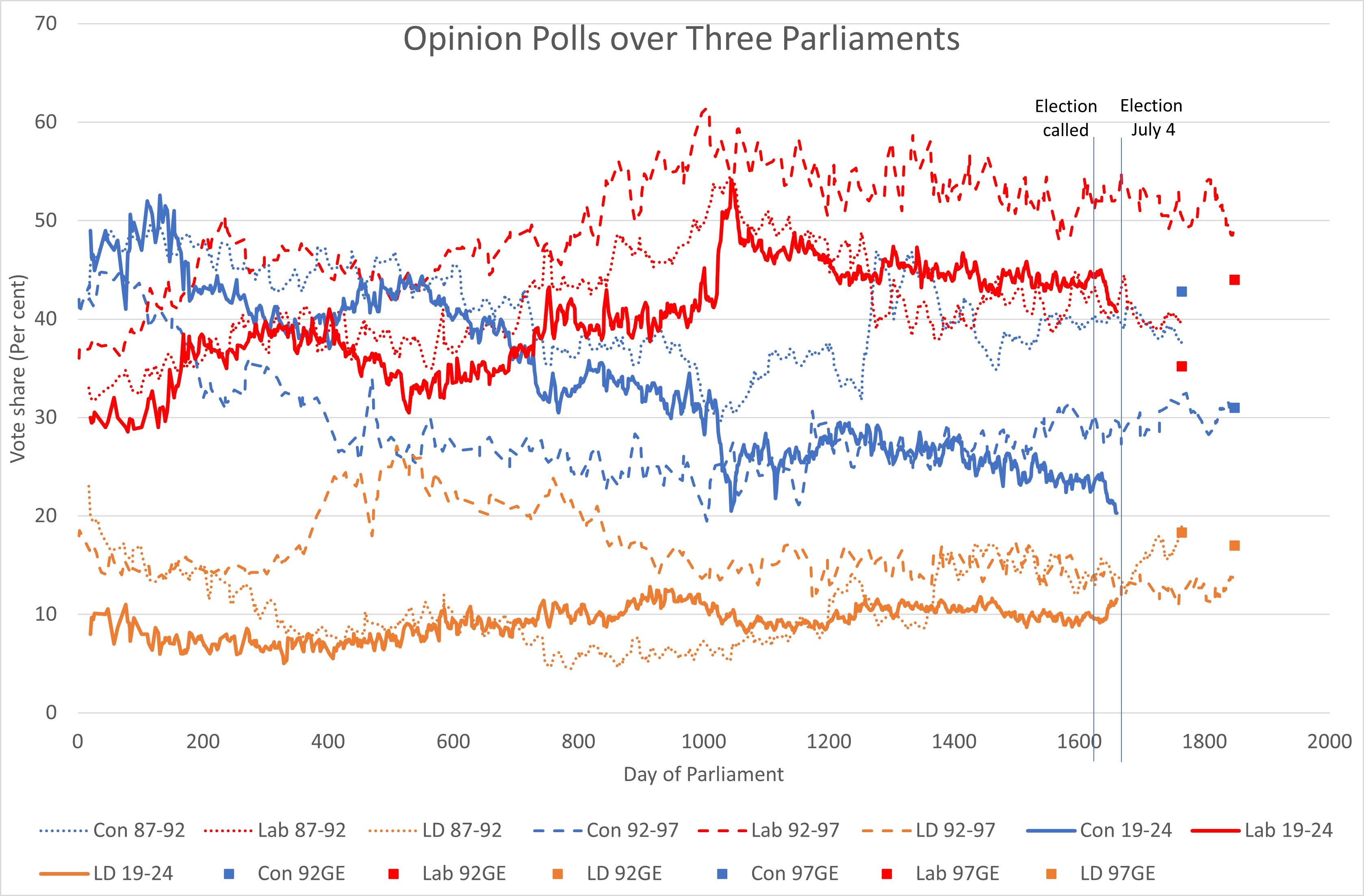Click the 'Vote share (Per cent)' axis title
Image resolution: width=1364 pixels, height=896 pixels.
(x=18, y=369)
